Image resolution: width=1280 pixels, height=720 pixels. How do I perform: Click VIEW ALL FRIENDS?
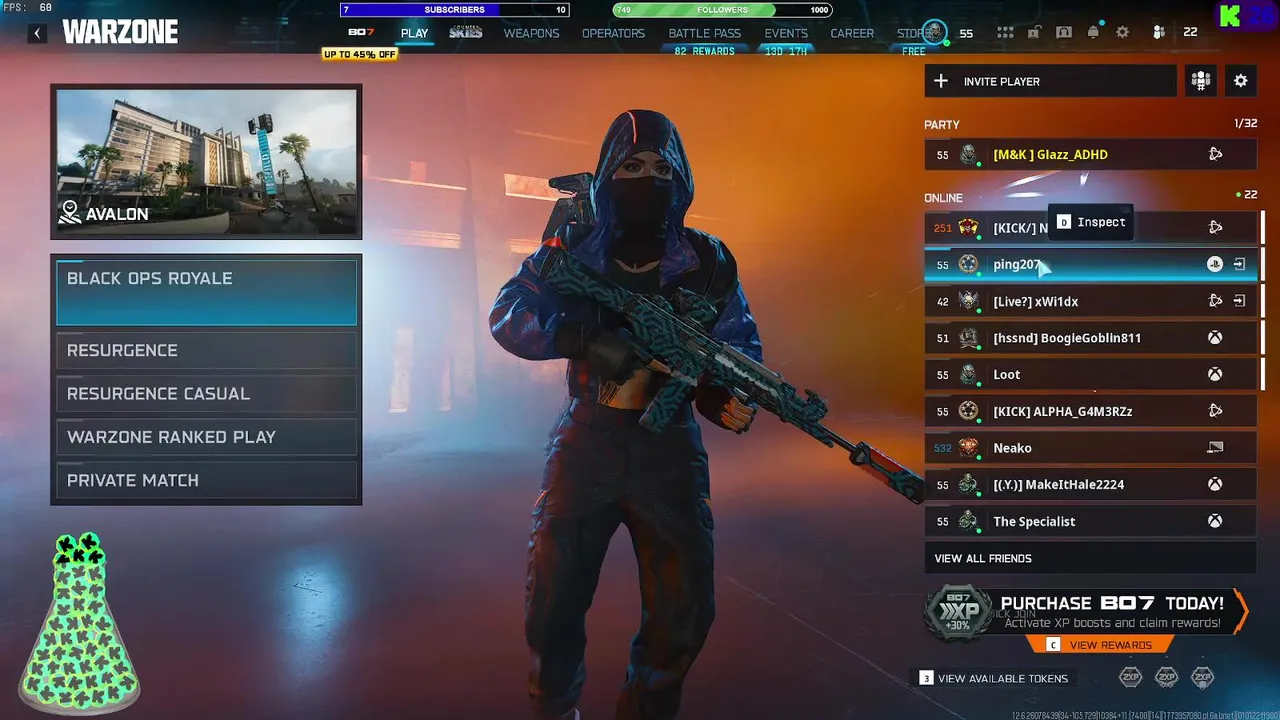click(1090, 558)
